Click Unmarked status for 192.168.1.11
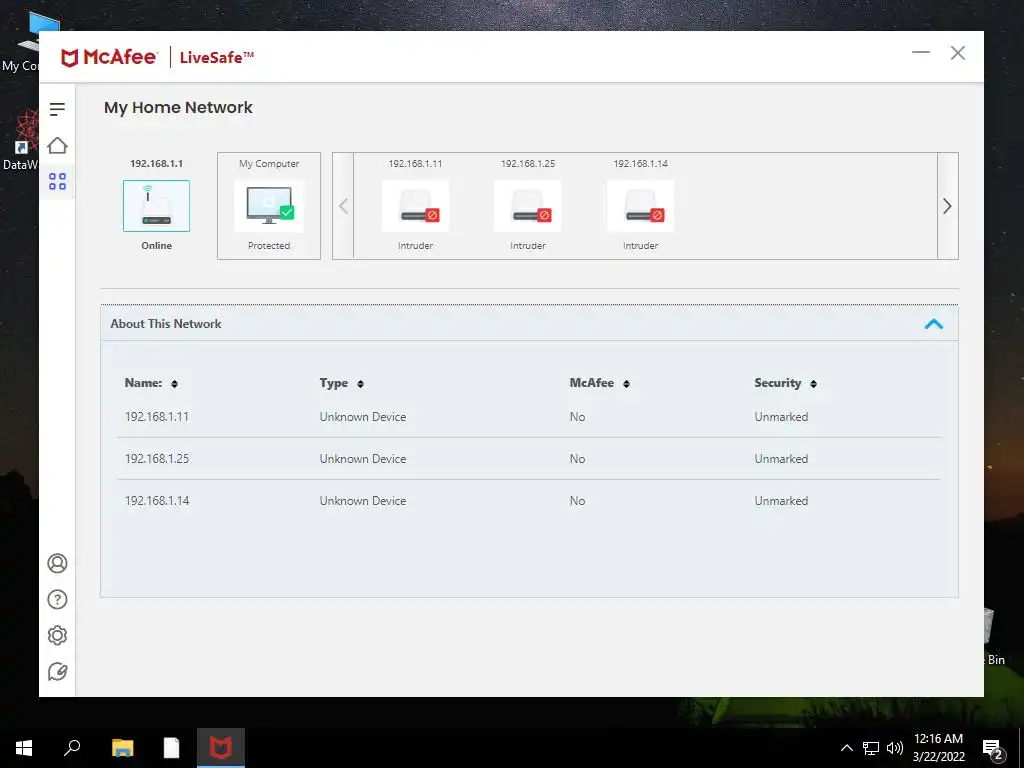This screenshot has width=1024, height=768. [781, 417]
